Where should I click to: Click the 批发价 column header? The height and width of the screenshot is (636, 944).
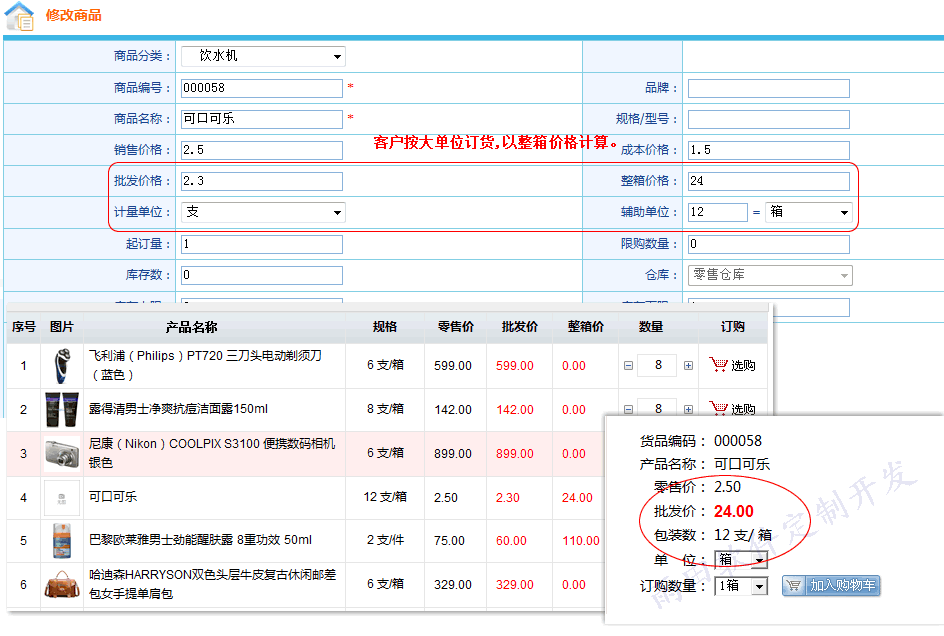pos(520,327)
